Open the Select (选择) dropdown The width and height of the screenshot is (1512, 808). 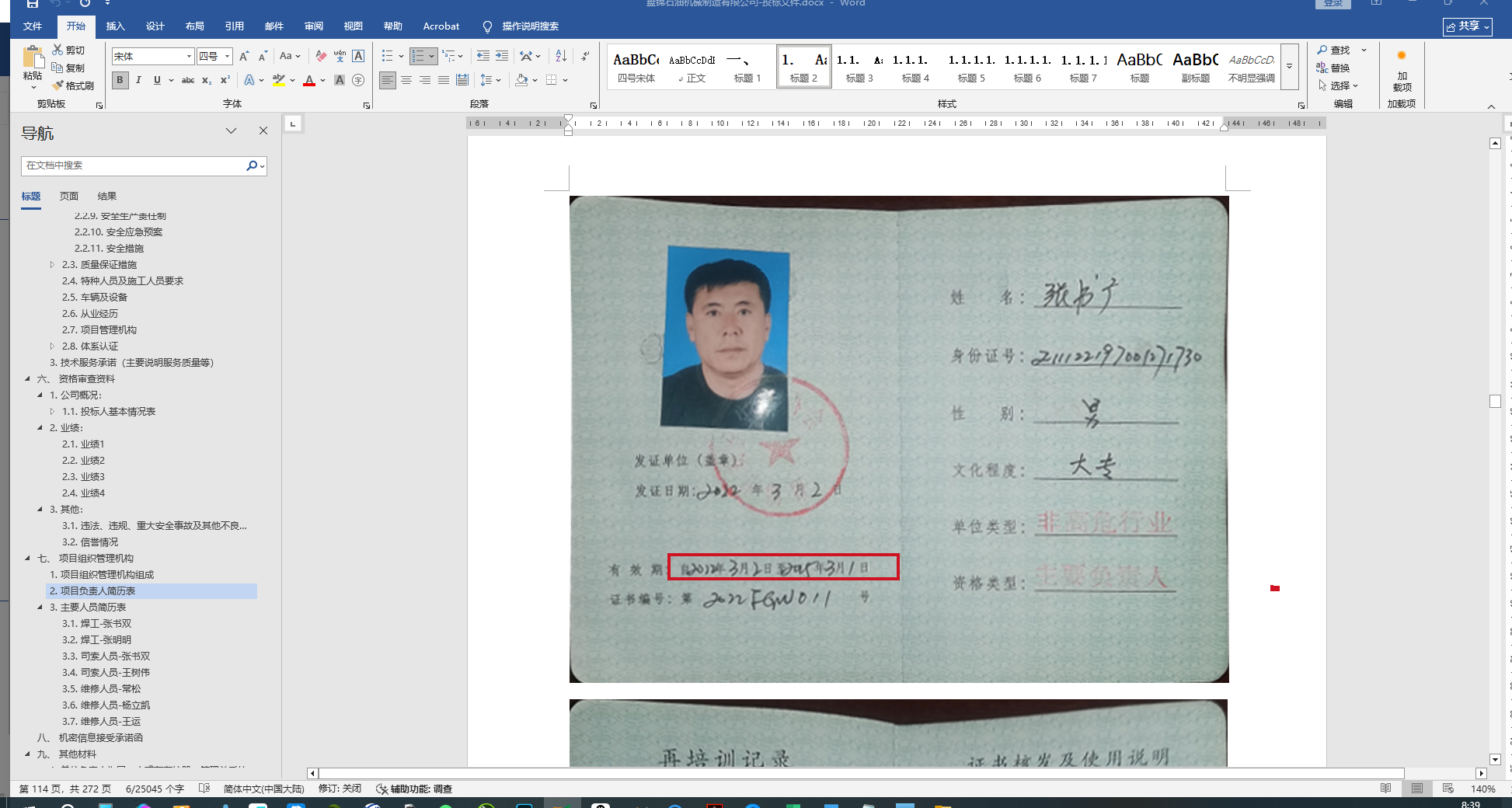1338,86
